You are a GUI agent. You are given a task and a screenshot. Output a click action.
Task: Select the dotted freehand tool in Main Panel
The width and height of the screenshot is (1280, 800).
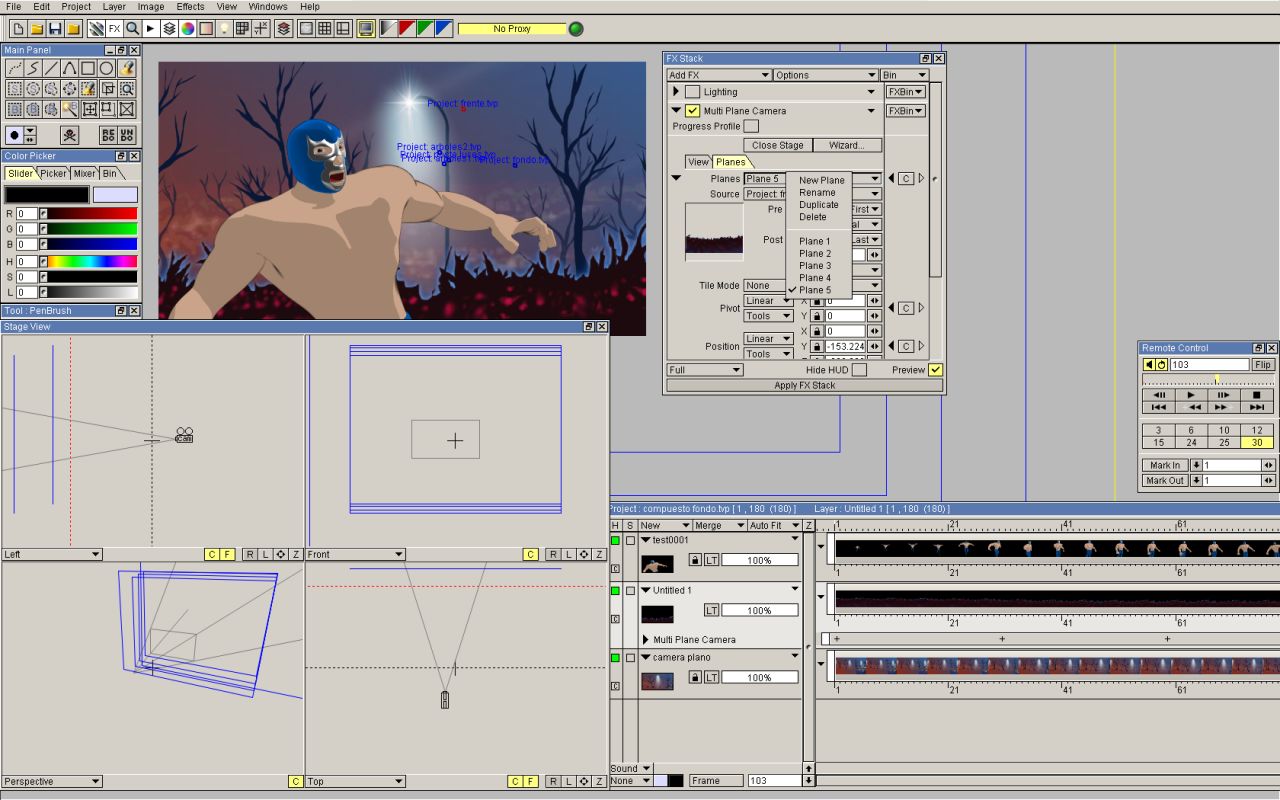point(14,68)
